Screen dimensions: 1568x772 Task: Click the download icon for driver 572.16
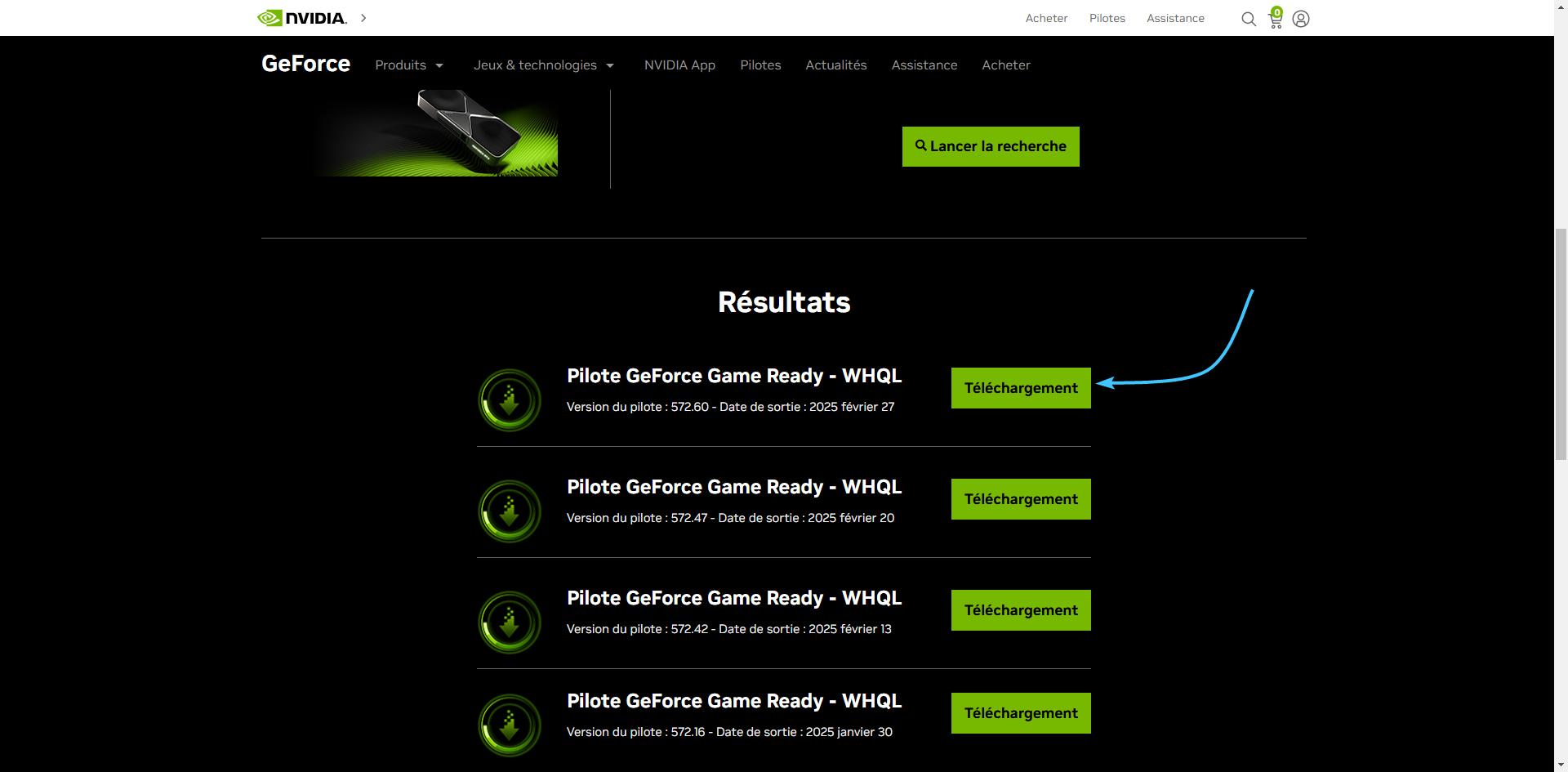(x=510, y=725)
